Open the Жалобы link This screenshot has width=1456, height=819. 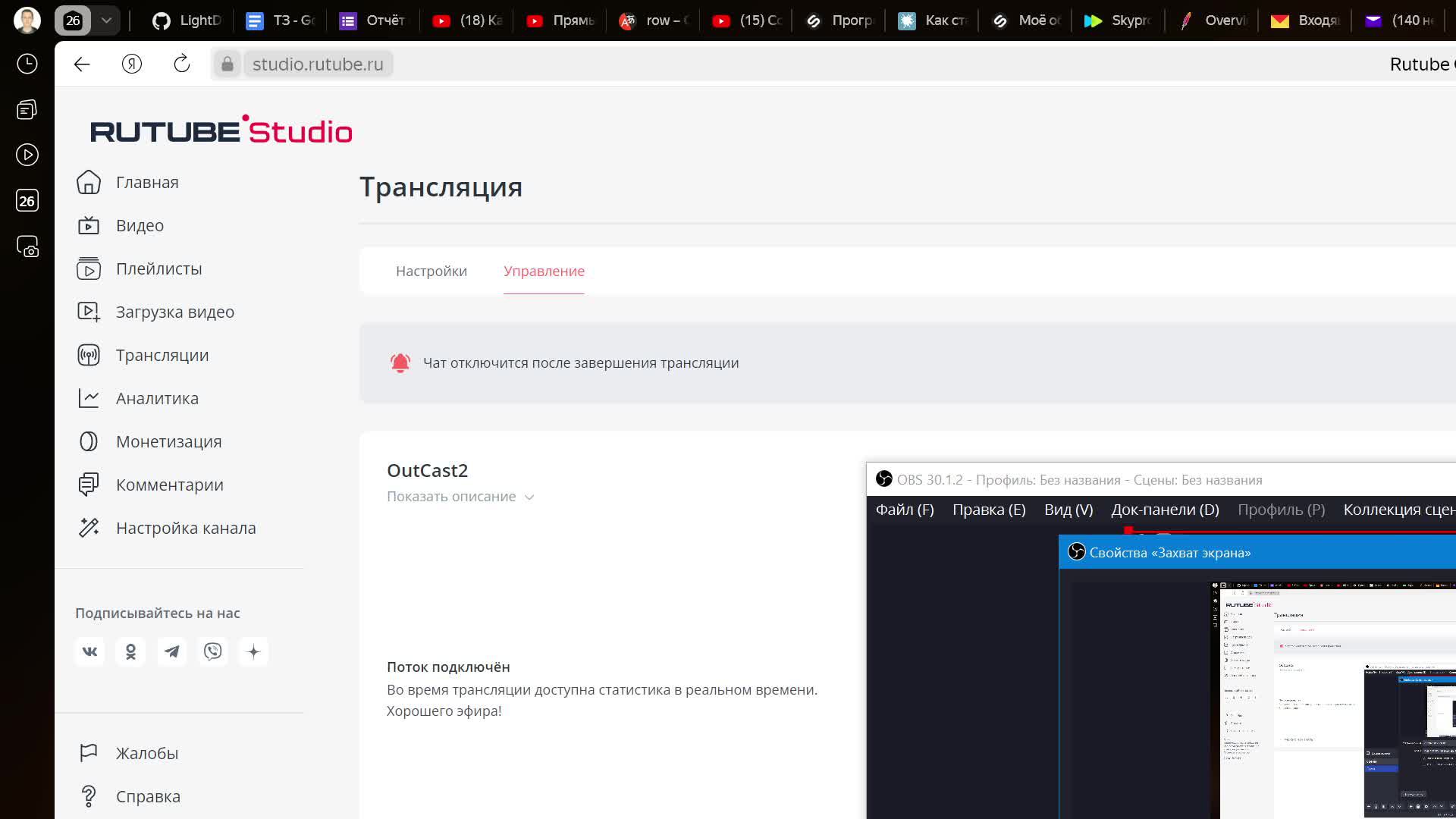coord(146,753)
